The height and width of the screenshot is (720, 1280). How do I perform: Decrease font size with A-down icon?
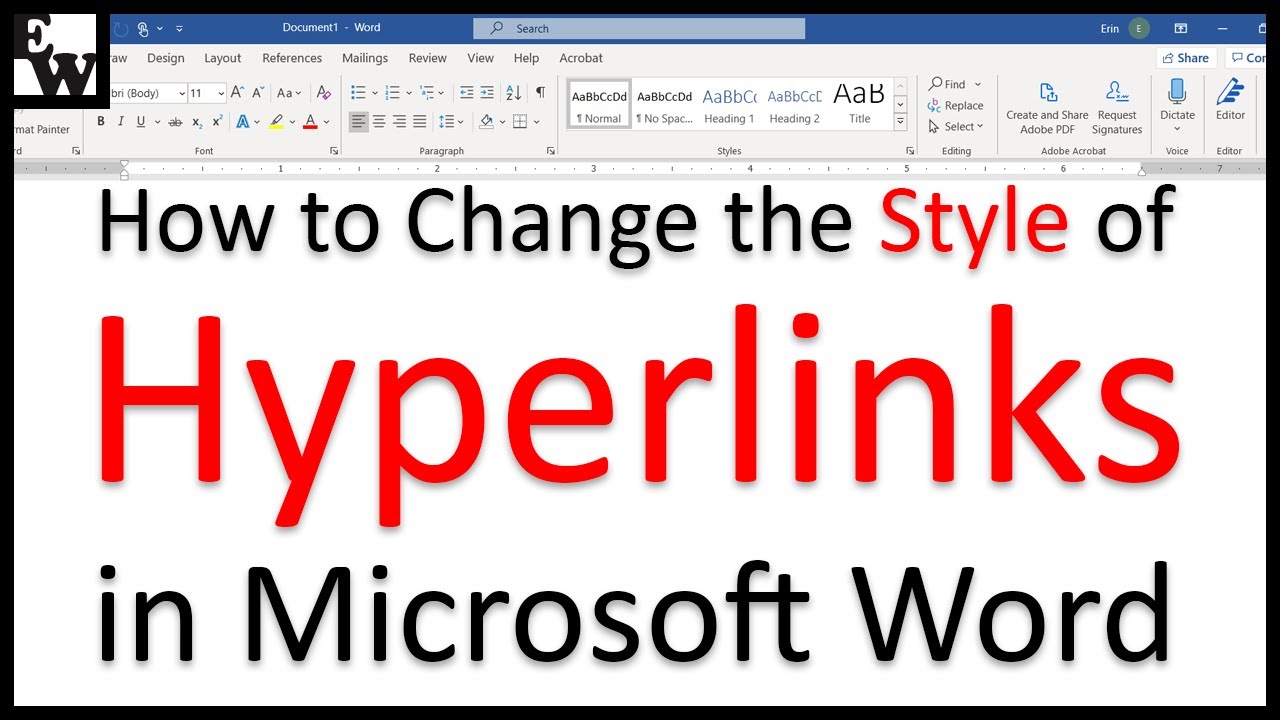pyautogui.click(x=257, y=93)
